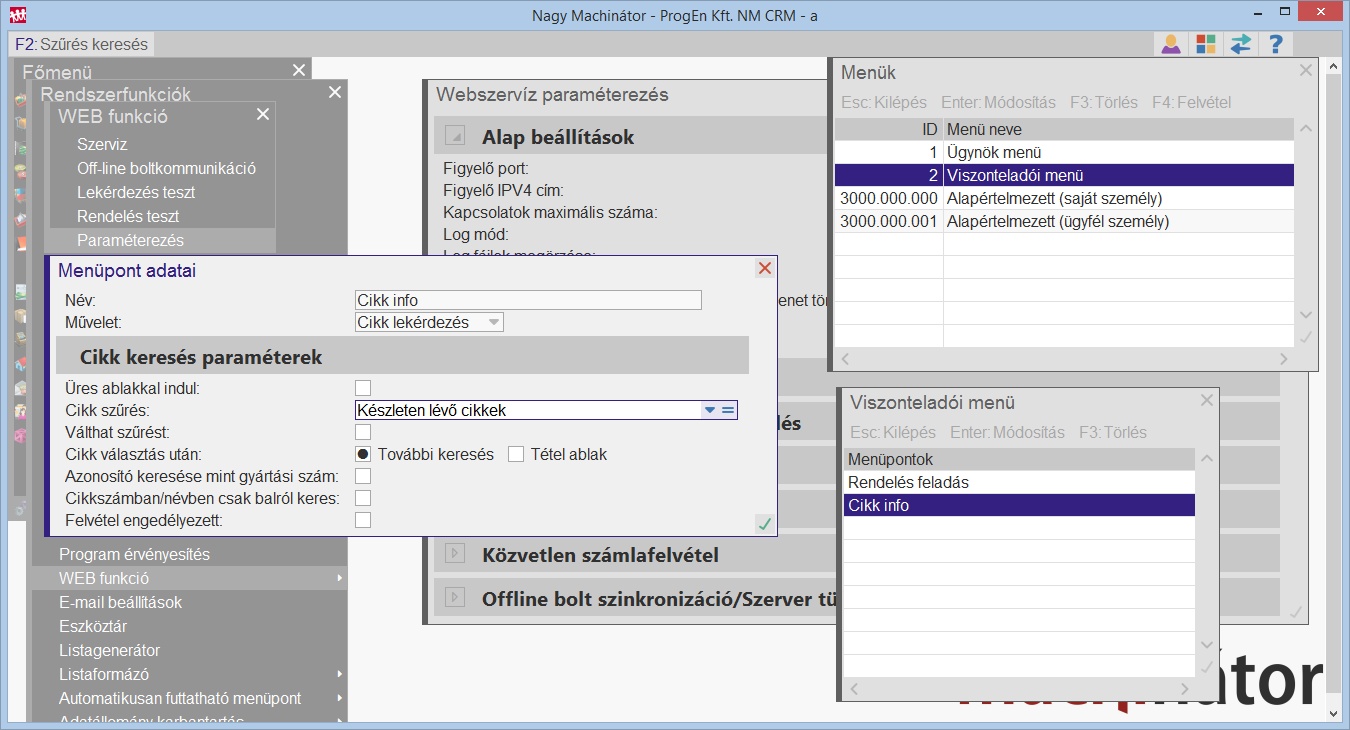Toggle the Válthat szűrést checkbox

tap(363, 432)
